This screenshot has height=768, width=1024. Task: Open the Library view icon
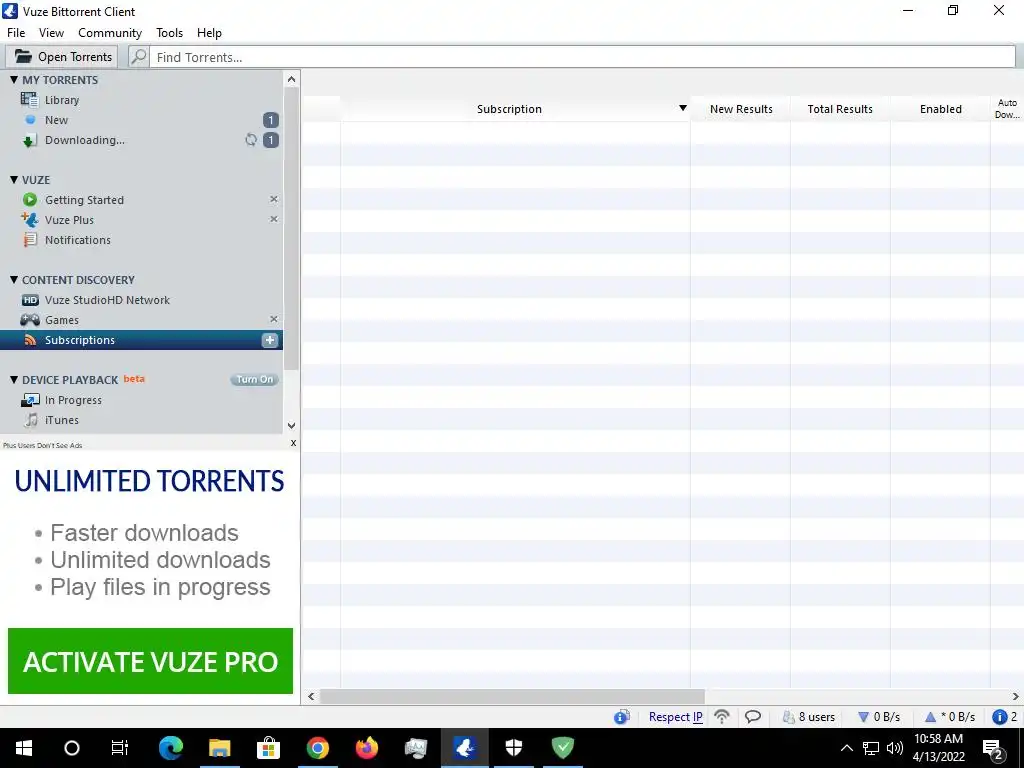29,100
